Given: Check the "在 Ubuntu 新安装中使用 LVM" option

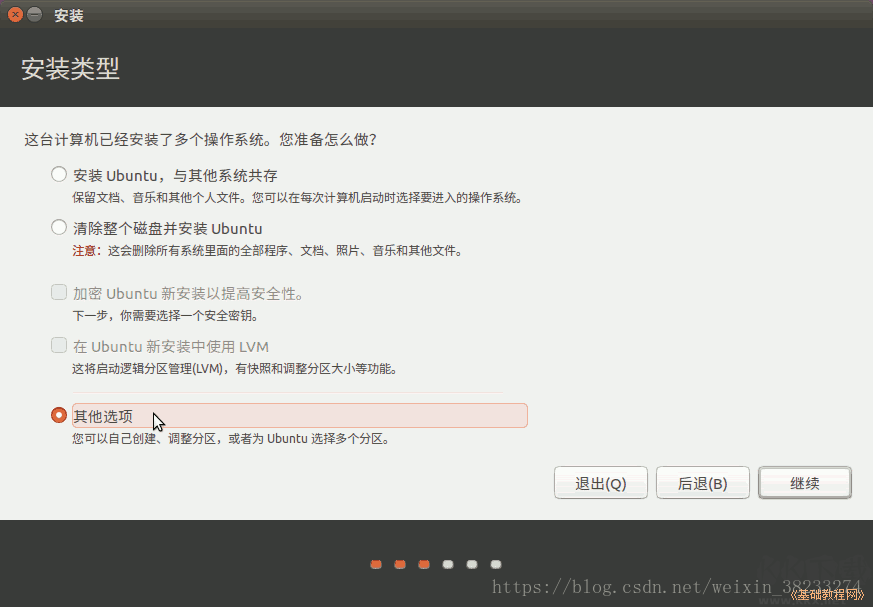Looking at the screenshot, I should tap(58, 345).
